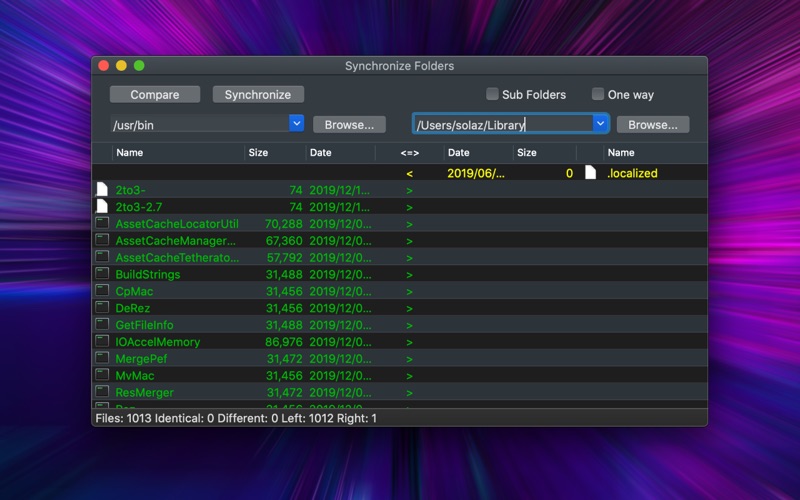Screen dimensions: 800x500
Task: Click the 2to3-2.7 file document icon
Action: click(x=102, y=207)
